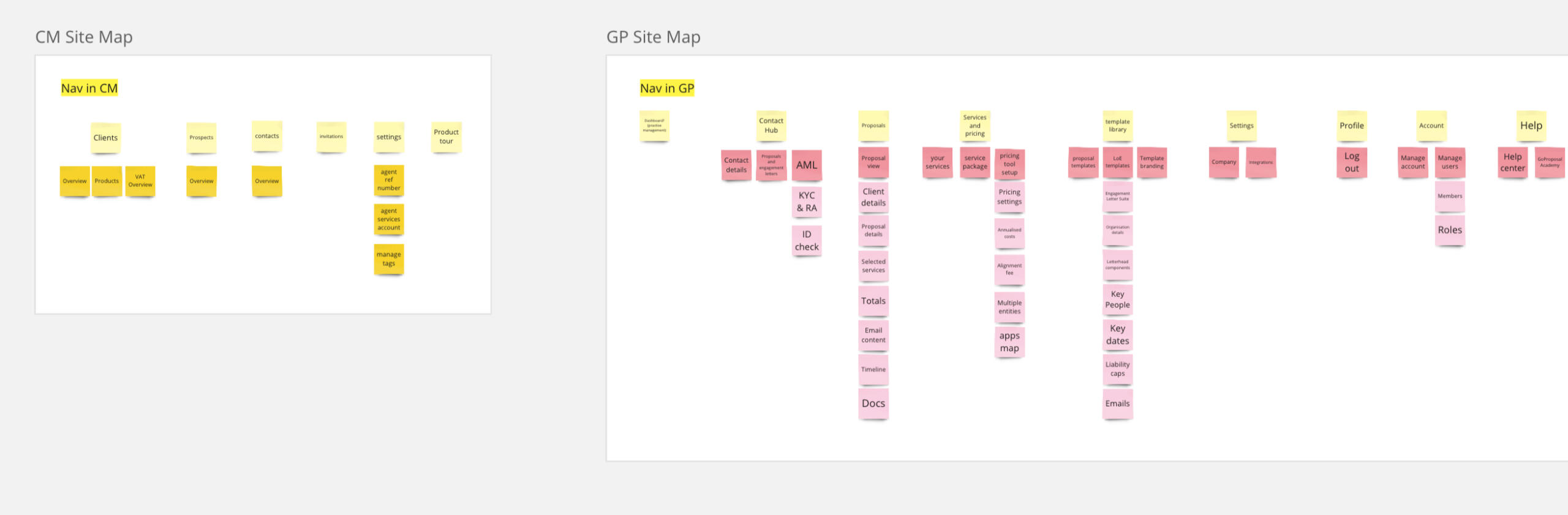The image size is (1568, 515).
Task: Click the 'Roles' sticky note
Action: [1450, 230]
